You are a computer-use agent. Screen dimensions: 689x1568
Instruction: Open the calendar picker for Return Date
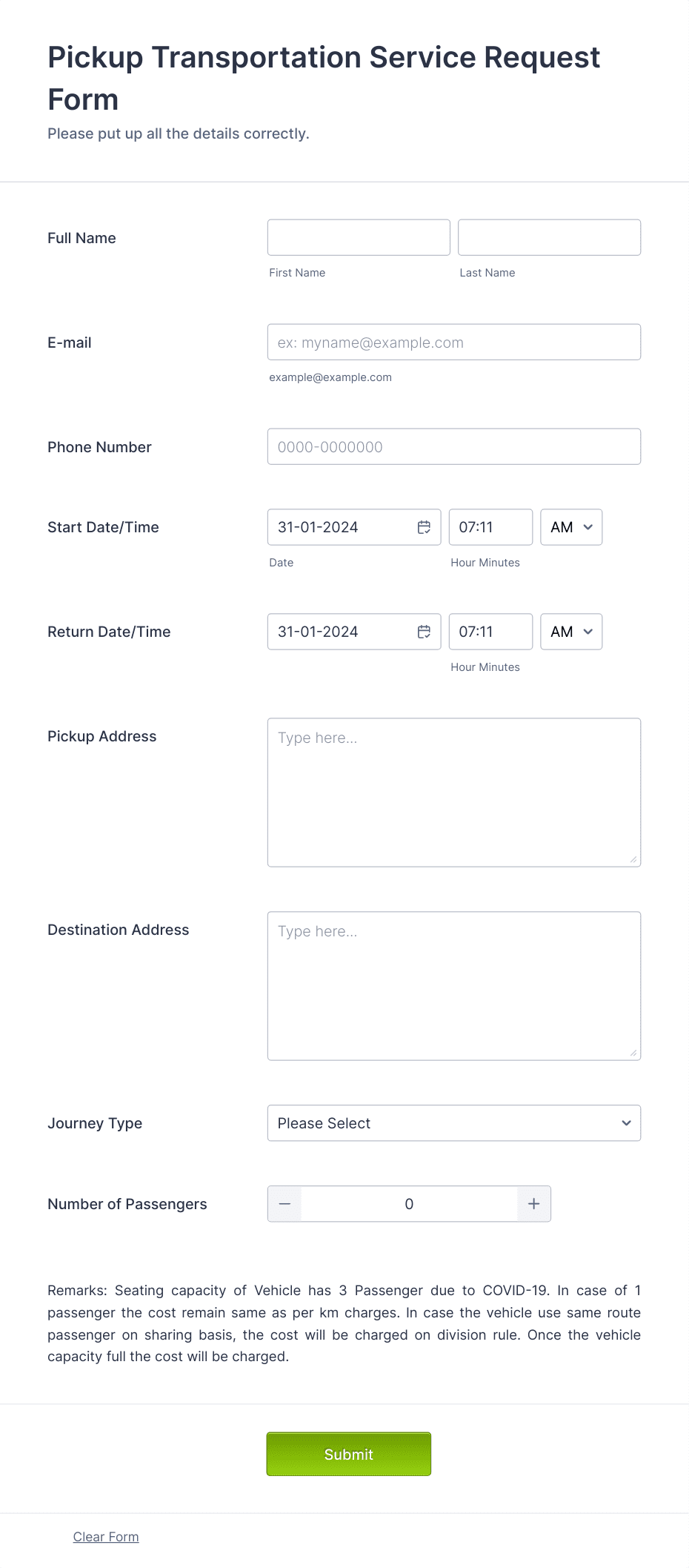pos(424,632)
